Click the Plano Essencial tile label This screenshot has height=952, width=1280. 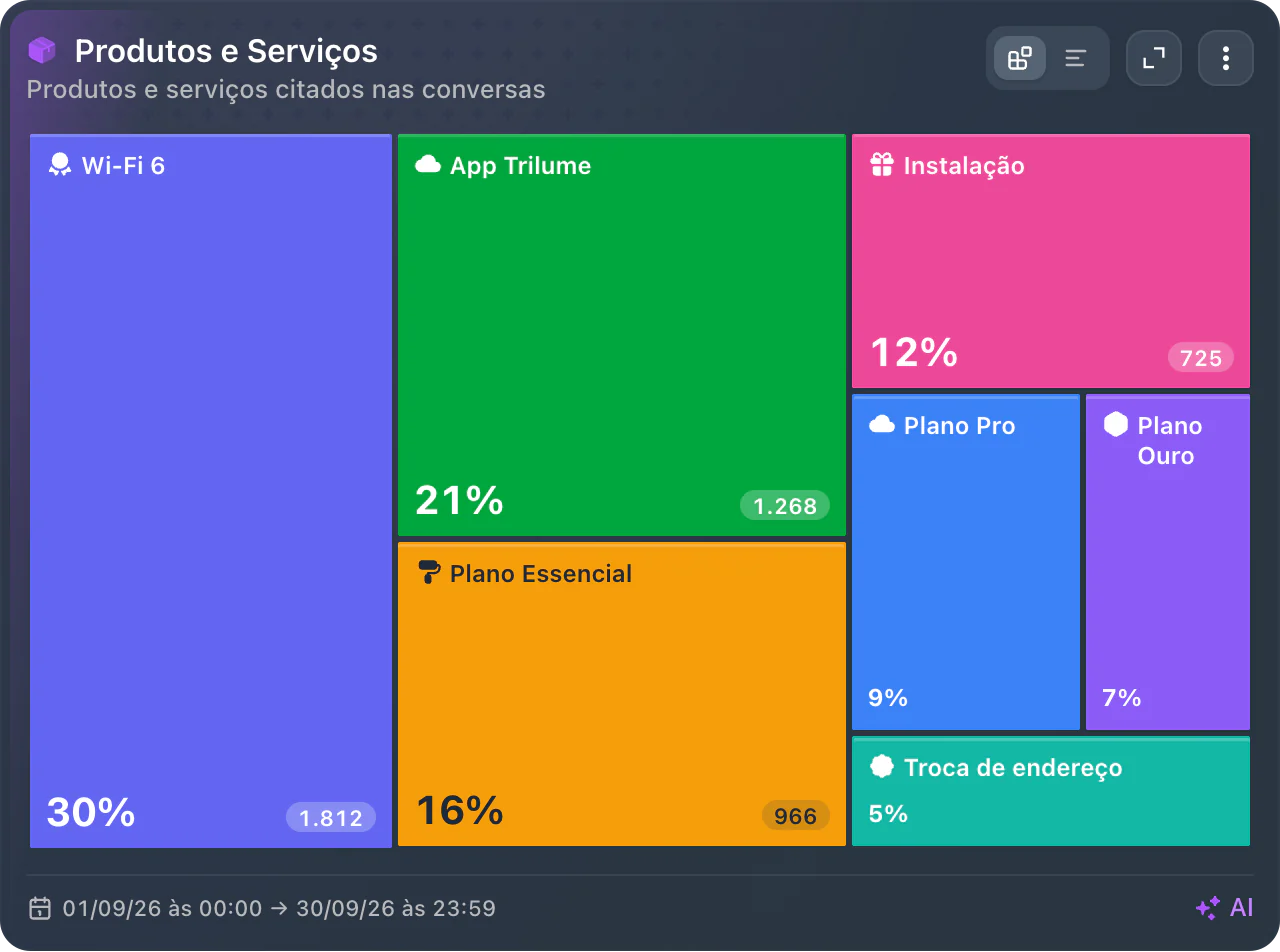pyautogui.click(x=541, y=573)
